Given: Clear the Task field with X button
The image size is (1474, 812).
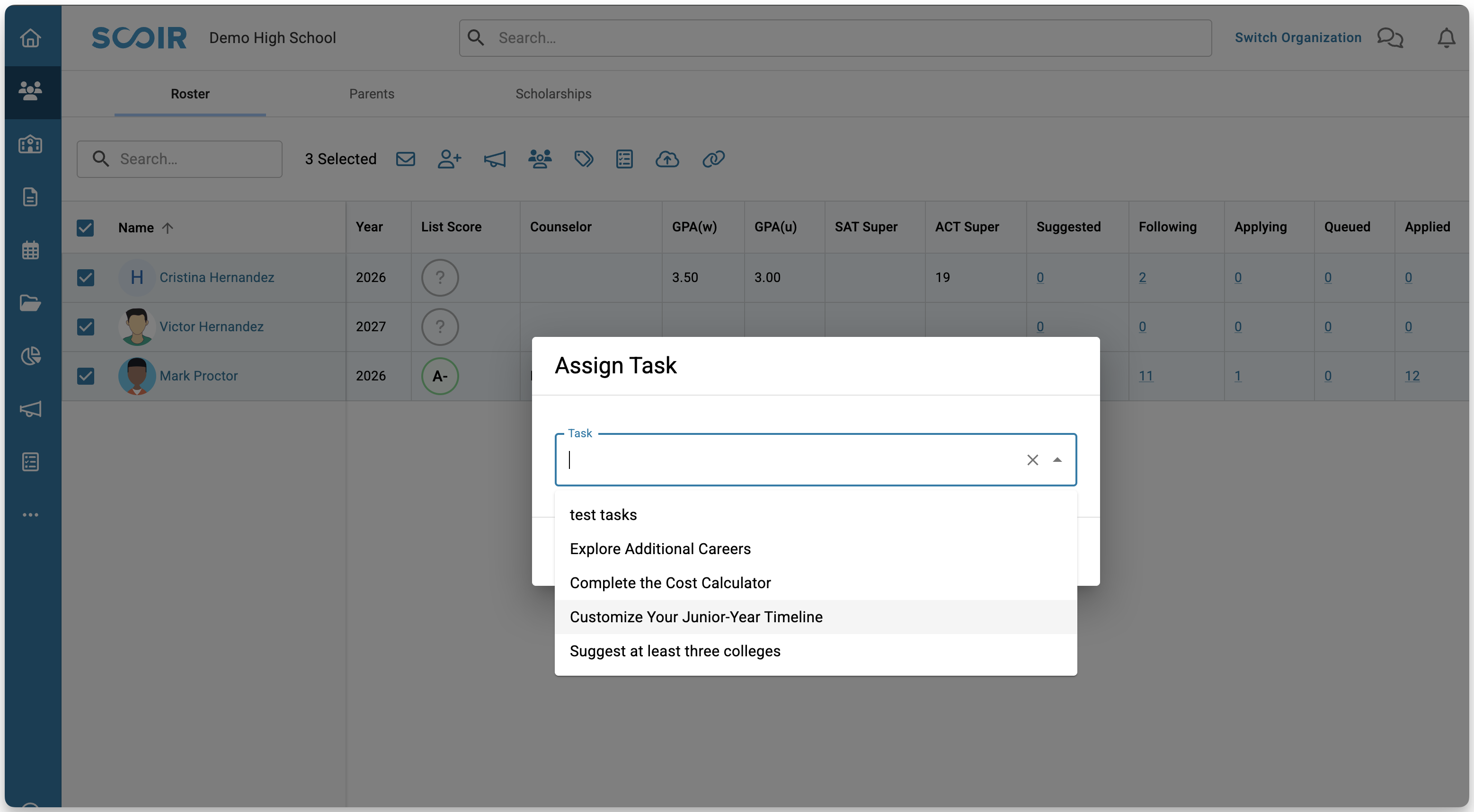Looking at the screenshot, I should tap(1032, 460).
